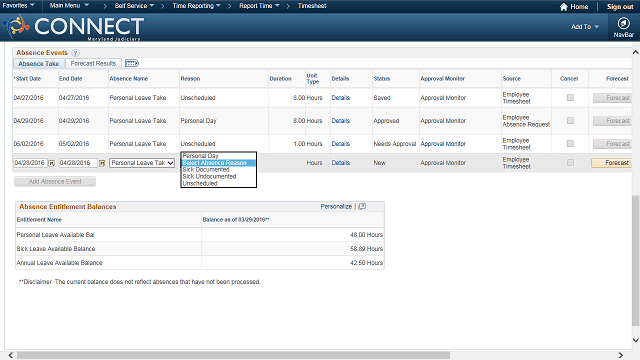This screenshot has height=360, width=640.
Task: Tick Cancel checkbox for 04/29/2016 row
Action: pos(570,120)
